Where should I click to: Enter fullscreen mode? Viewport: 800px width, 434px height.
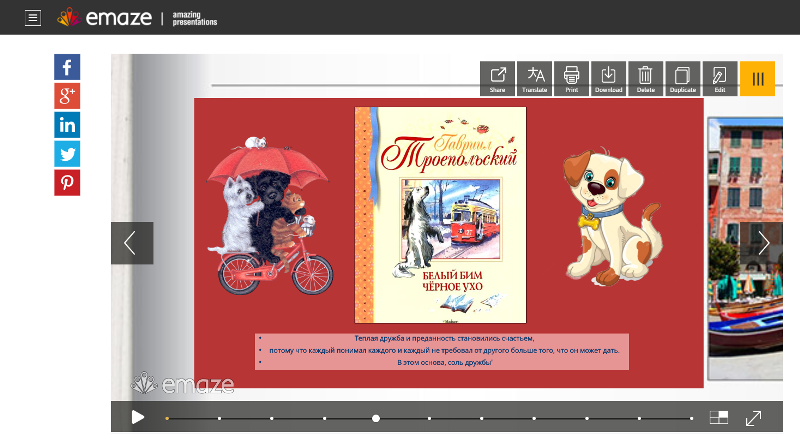pos(753,418)
